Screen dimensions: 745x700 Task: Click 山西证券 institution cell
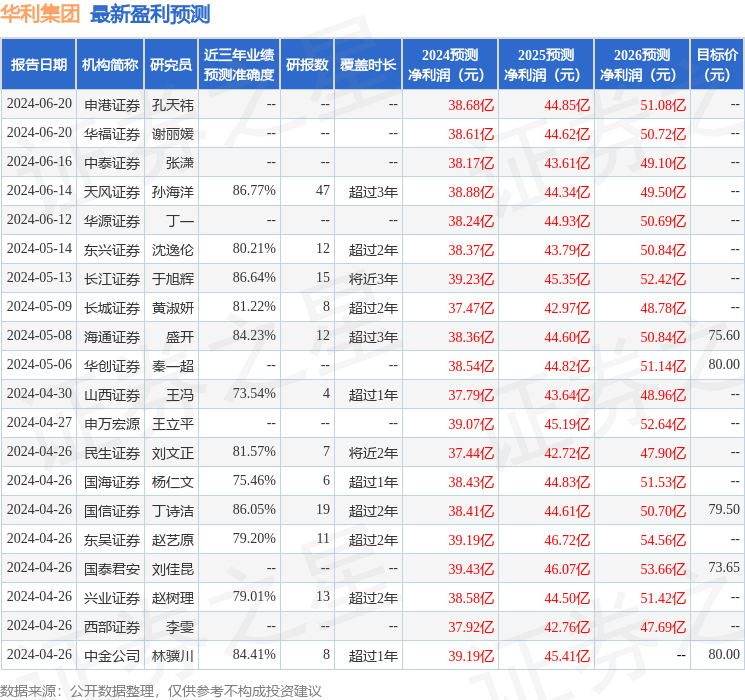(112, 395)
